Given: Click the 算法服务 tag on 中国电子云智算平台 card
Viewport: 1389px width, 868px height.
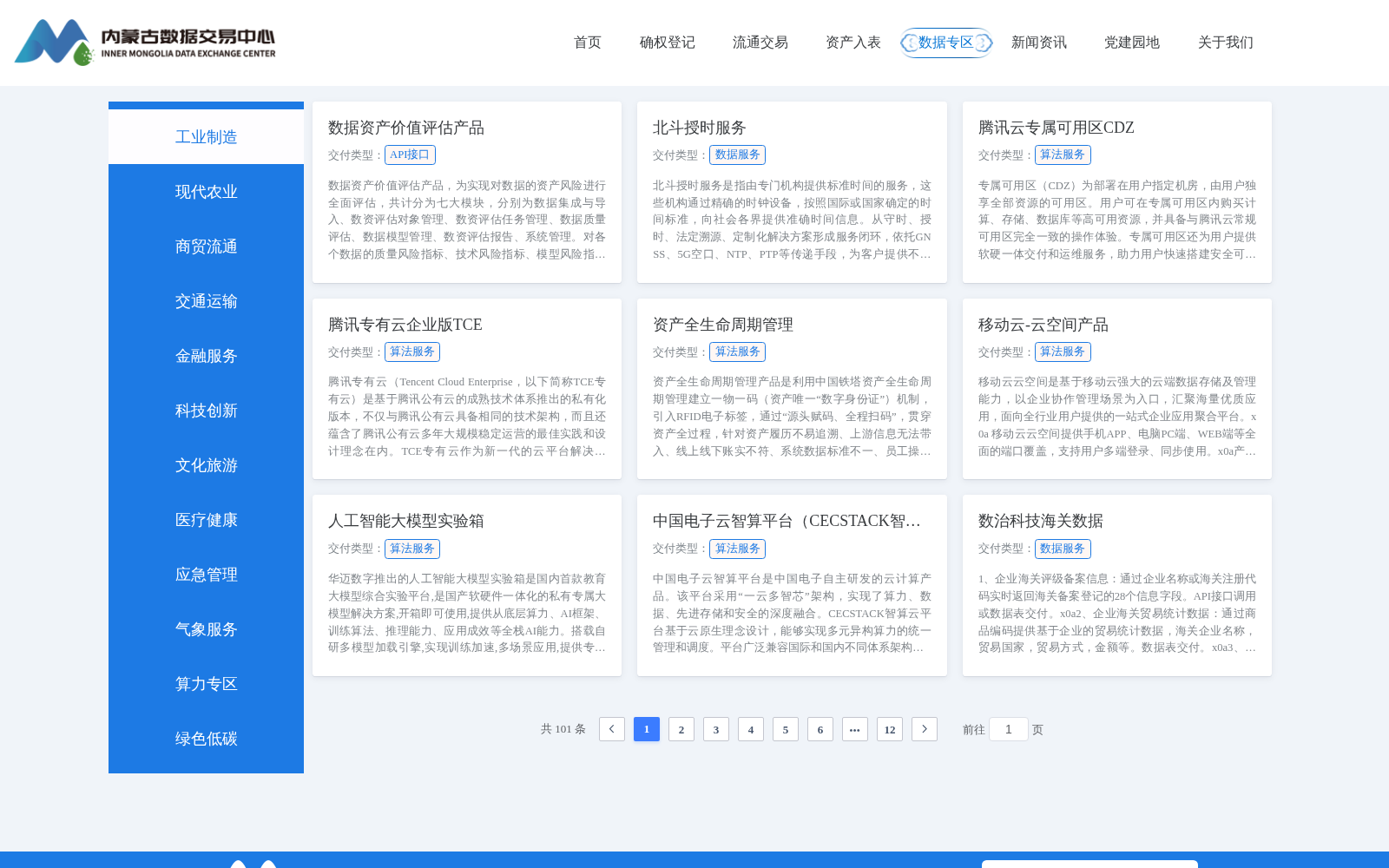Looking at the screenshot, I should (738, 549).
